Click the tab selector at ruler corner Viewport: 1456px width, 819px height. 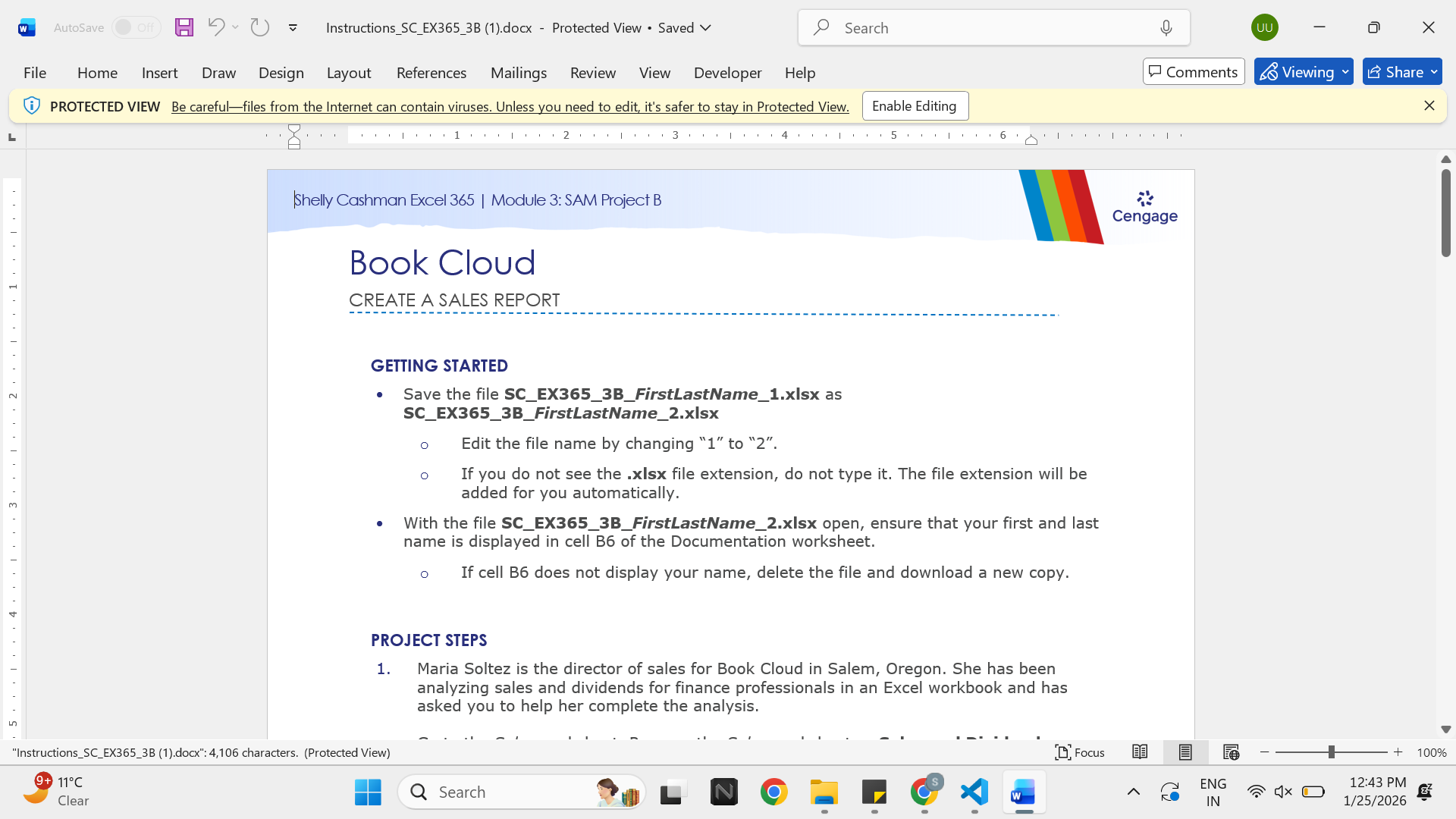coord(11,137)
